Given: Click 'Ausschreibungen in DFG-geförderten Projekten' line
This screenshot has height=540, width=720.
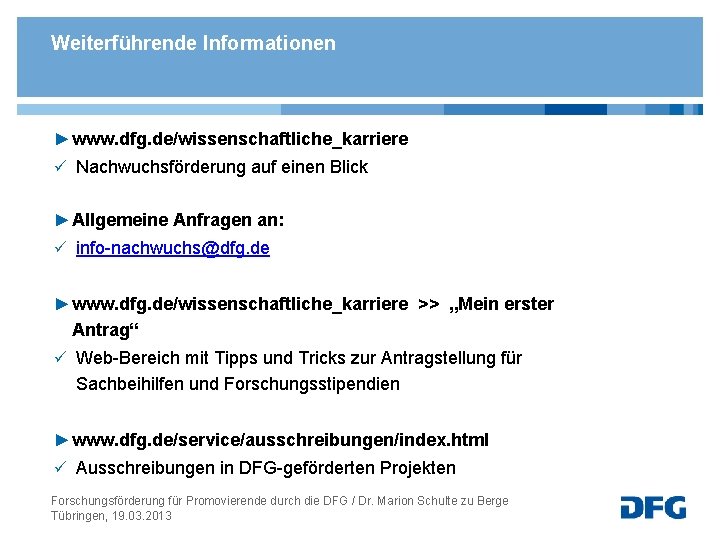Looking at the screenshot, I should coord(265,468).
